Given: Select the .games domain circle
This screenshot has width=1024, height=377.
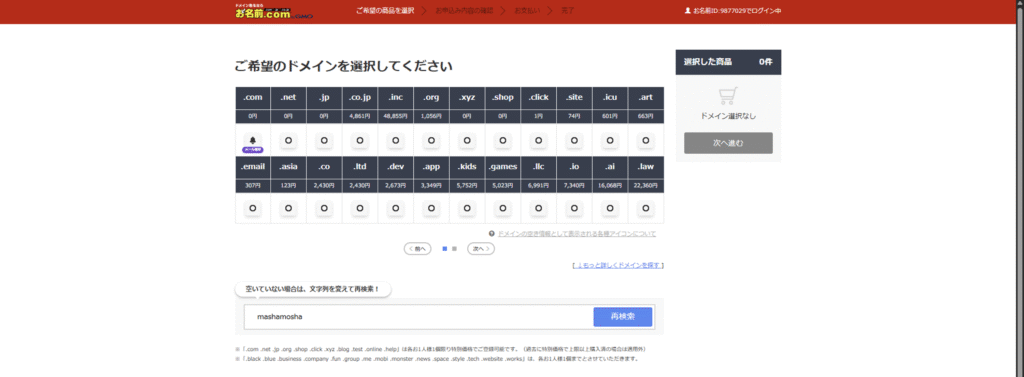Looking at the screenshot, I should [503, 208].
